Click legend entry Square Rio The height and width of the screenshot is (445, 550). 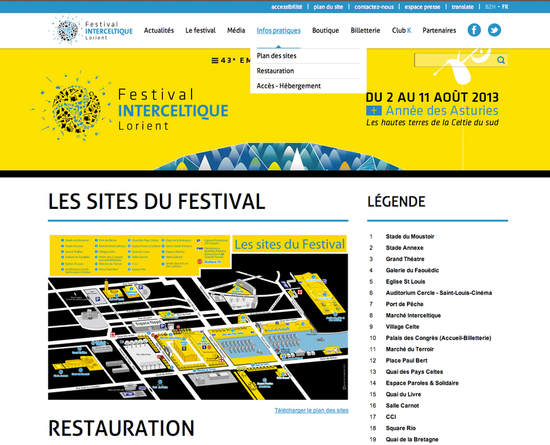[401, 428]
